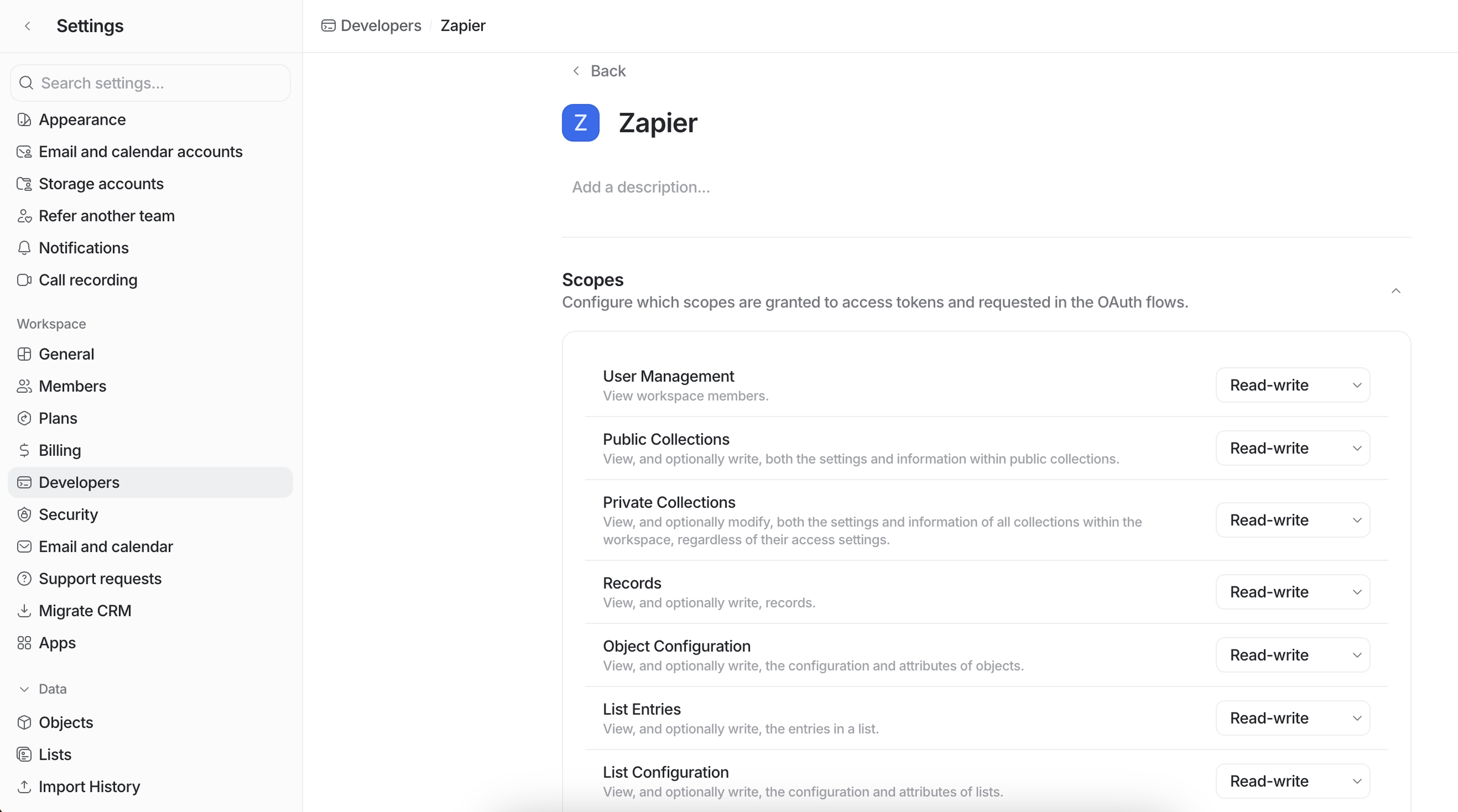This screenshot has width=1458, height=812.
Task: Go to Migrate CRM settings
Action: 85,610
